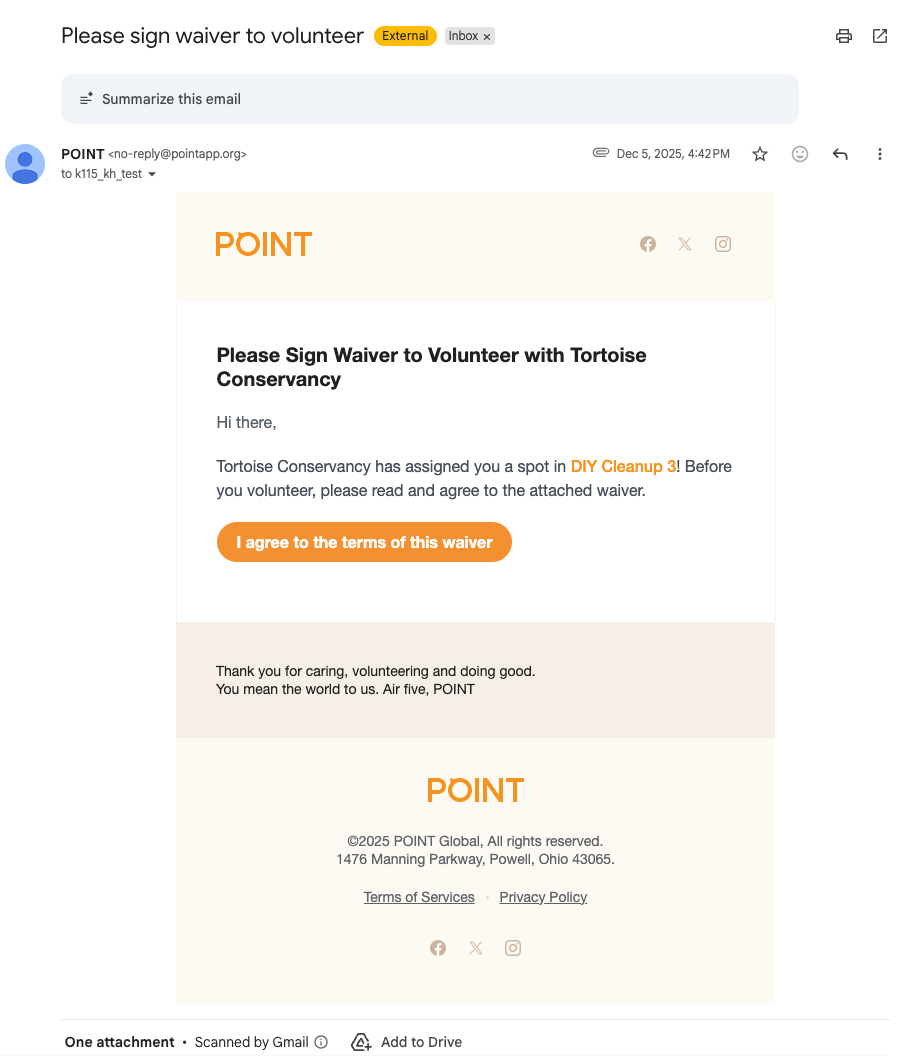Screen dimensions: 907x1056
Task: Remove the Inbox label from email
Action: (487, 36)
